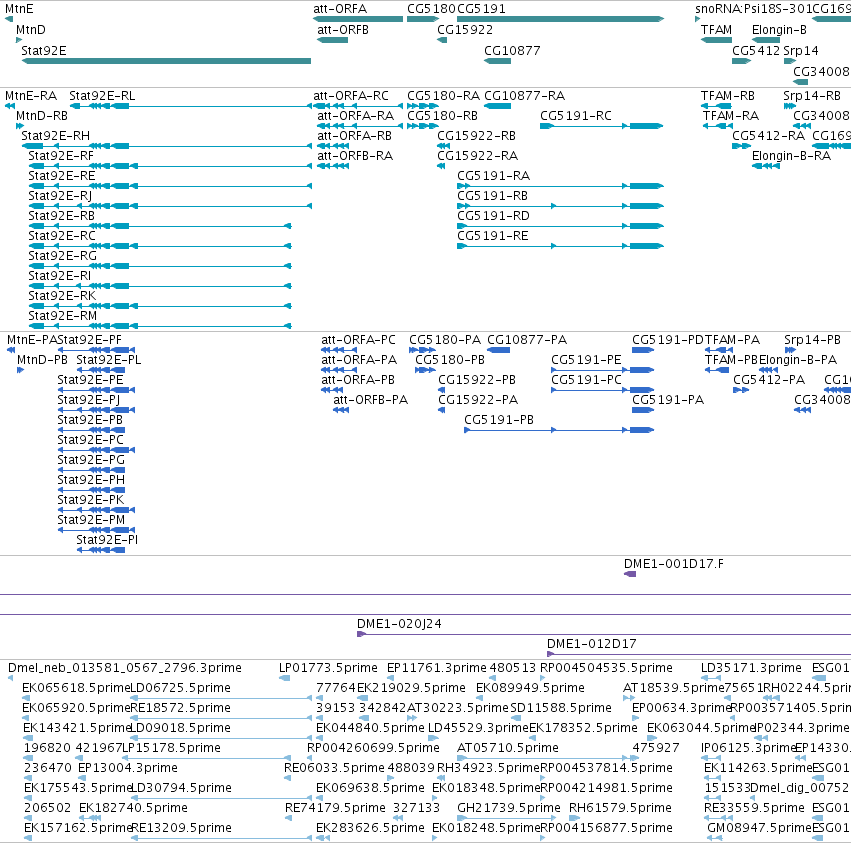Image resolution: width=851 pixels, height=843 pixels.
Task: Click the Stat92E-PF protein label
Action: click(90, 340)
